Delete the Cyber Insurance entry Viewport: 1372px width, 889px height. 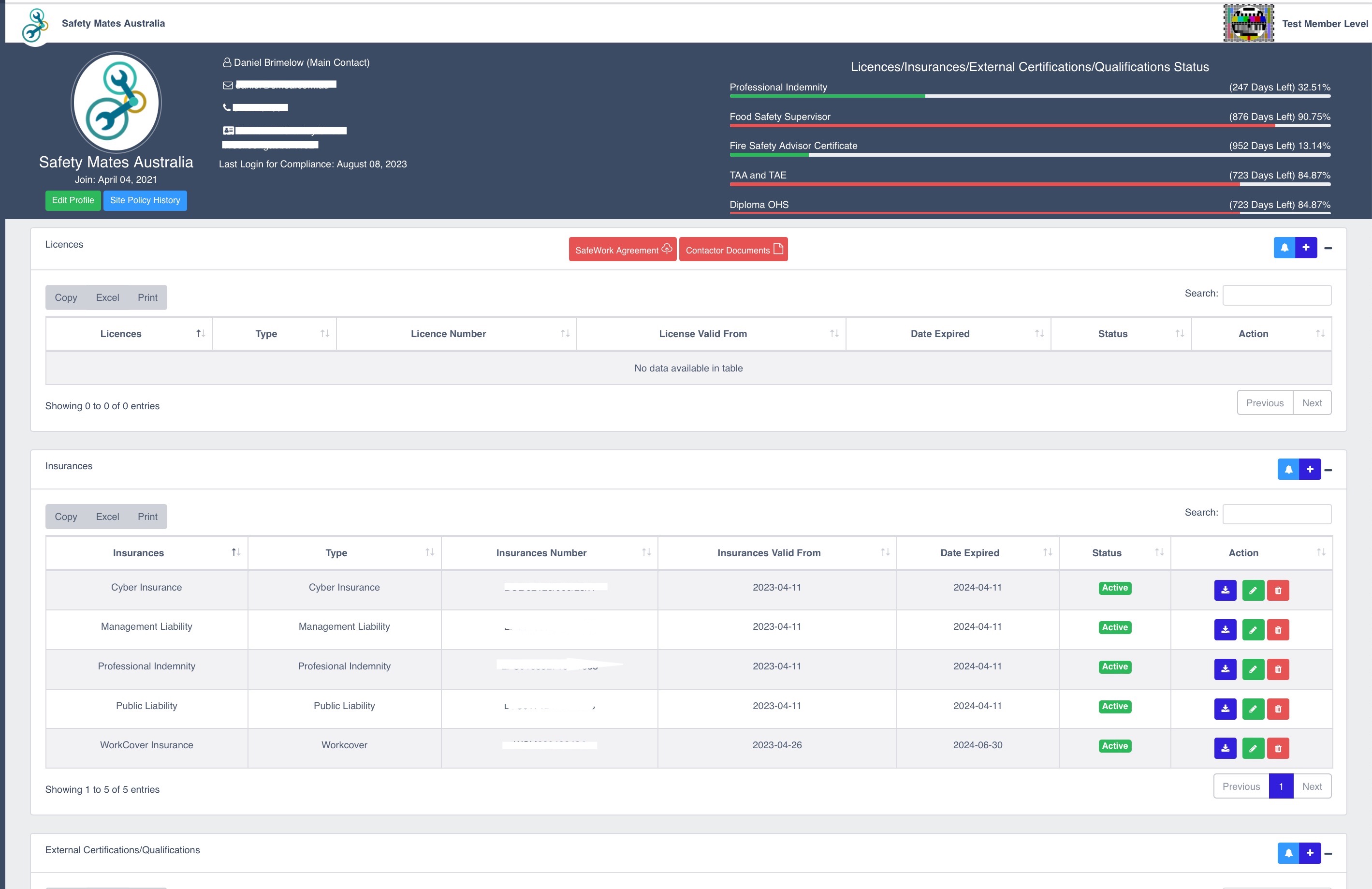[1278, 590]
